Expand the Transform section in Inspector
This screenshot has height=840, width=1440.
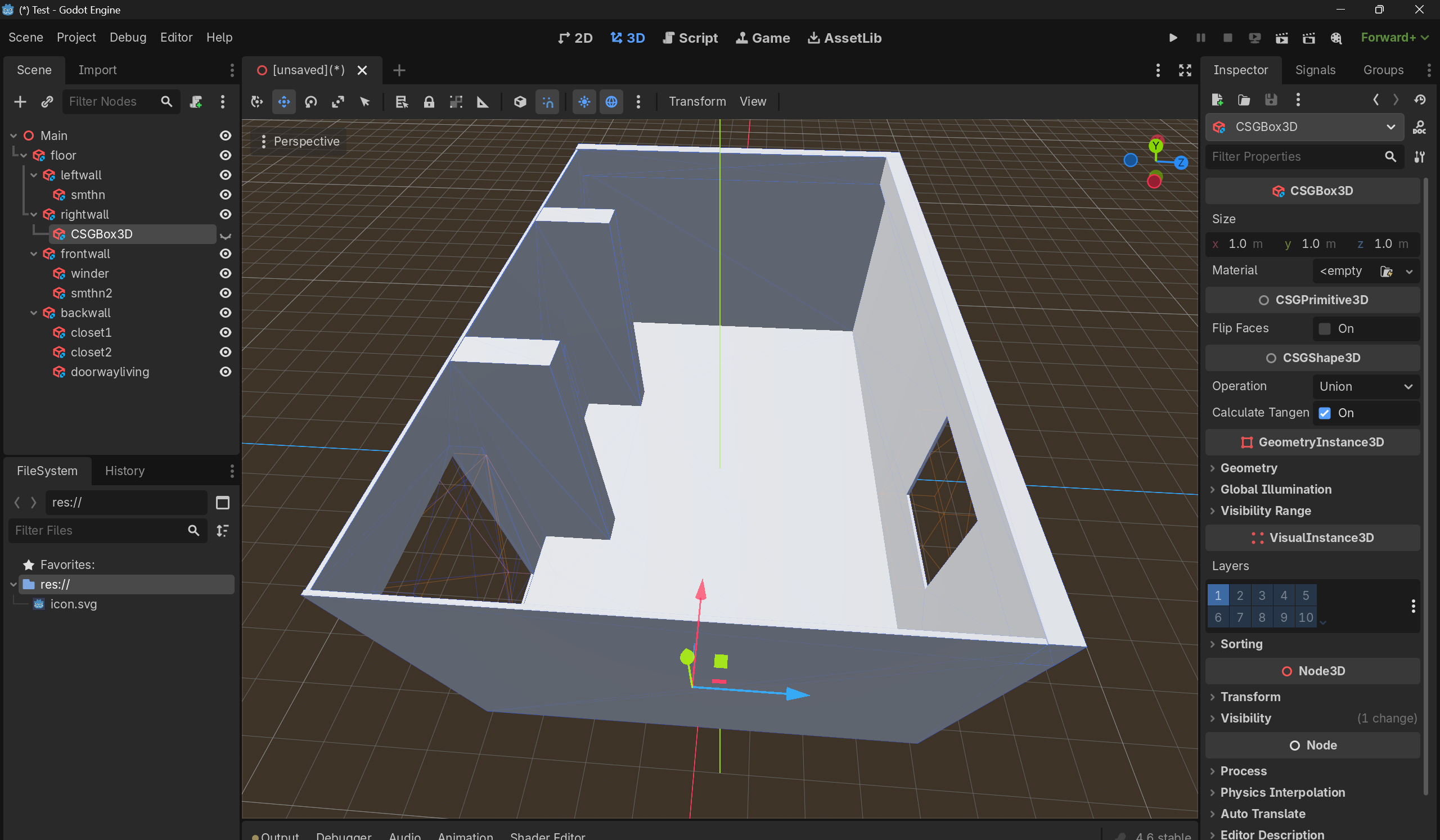[x=1250, y=697]
